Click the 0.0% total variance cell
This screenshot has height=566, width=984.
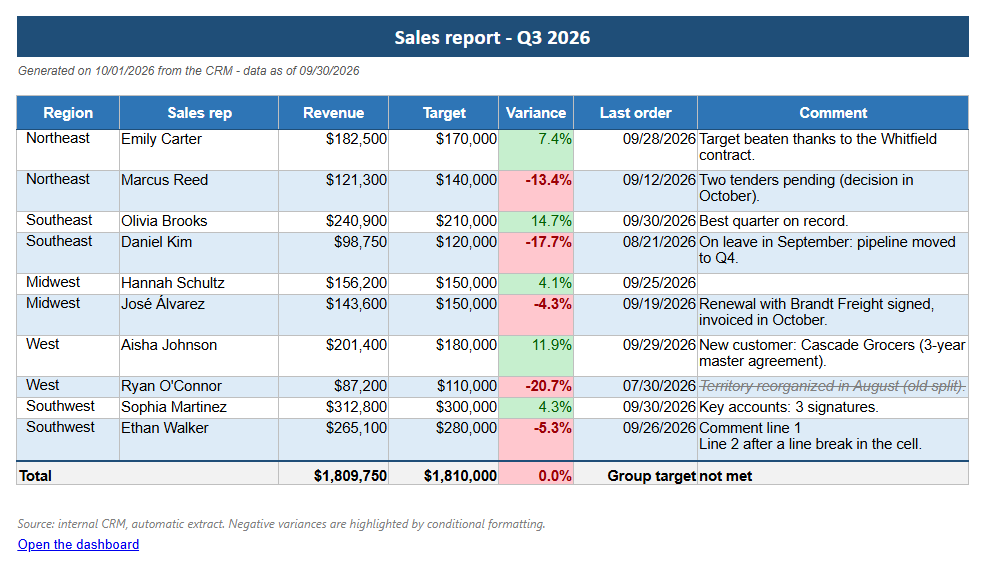tap(536, 473)
